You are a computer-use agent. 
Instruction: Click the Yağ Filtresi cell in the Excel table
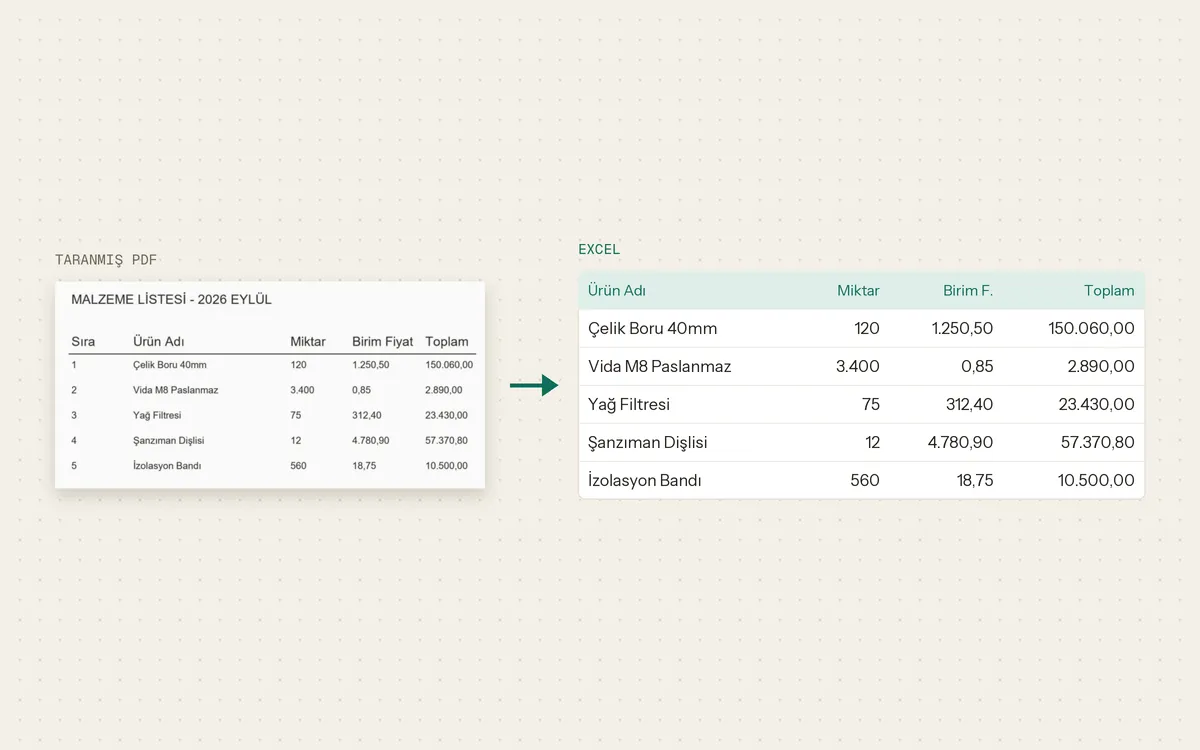coord(629,404)
